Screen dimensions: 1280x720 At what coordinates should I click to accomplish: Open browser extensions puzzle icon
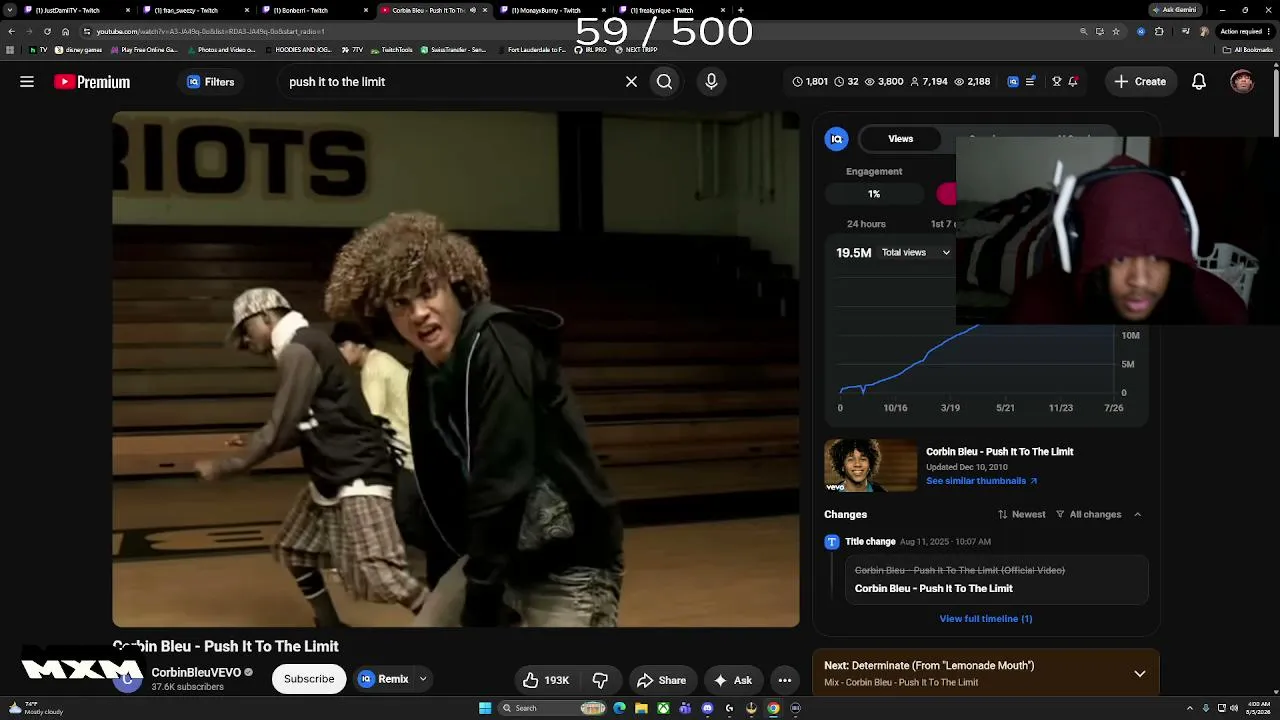(x=1159, y=31)
